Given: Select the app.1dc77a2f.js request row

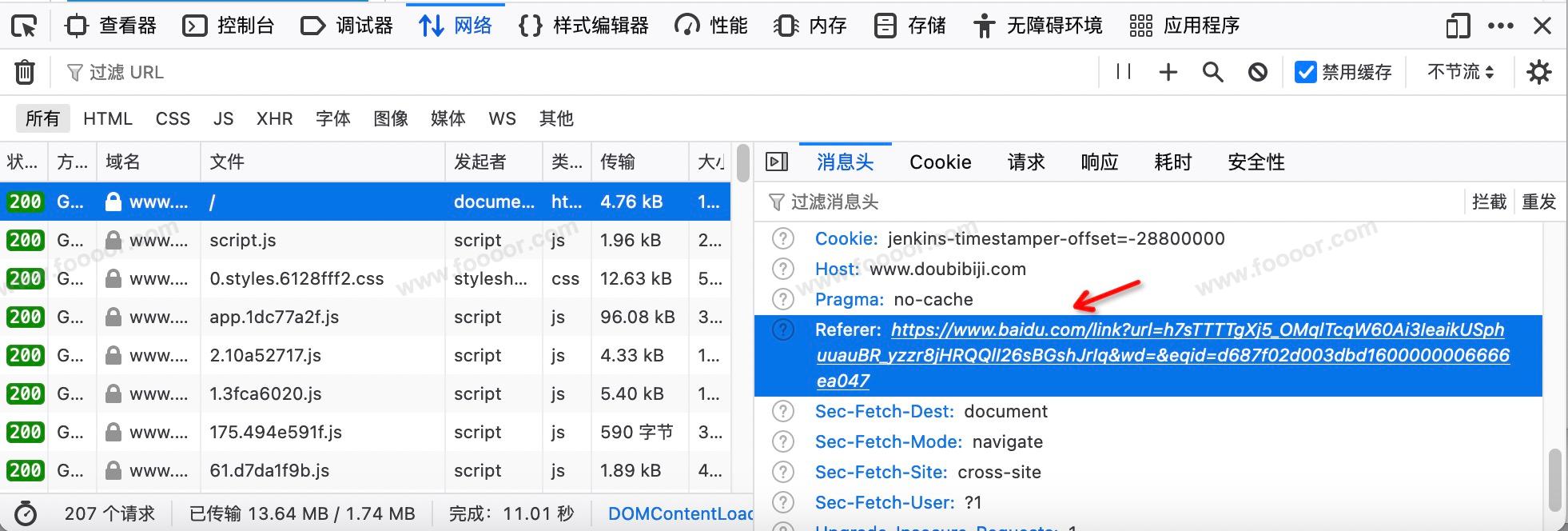Looking at the screenshot, I should (274, 317).
